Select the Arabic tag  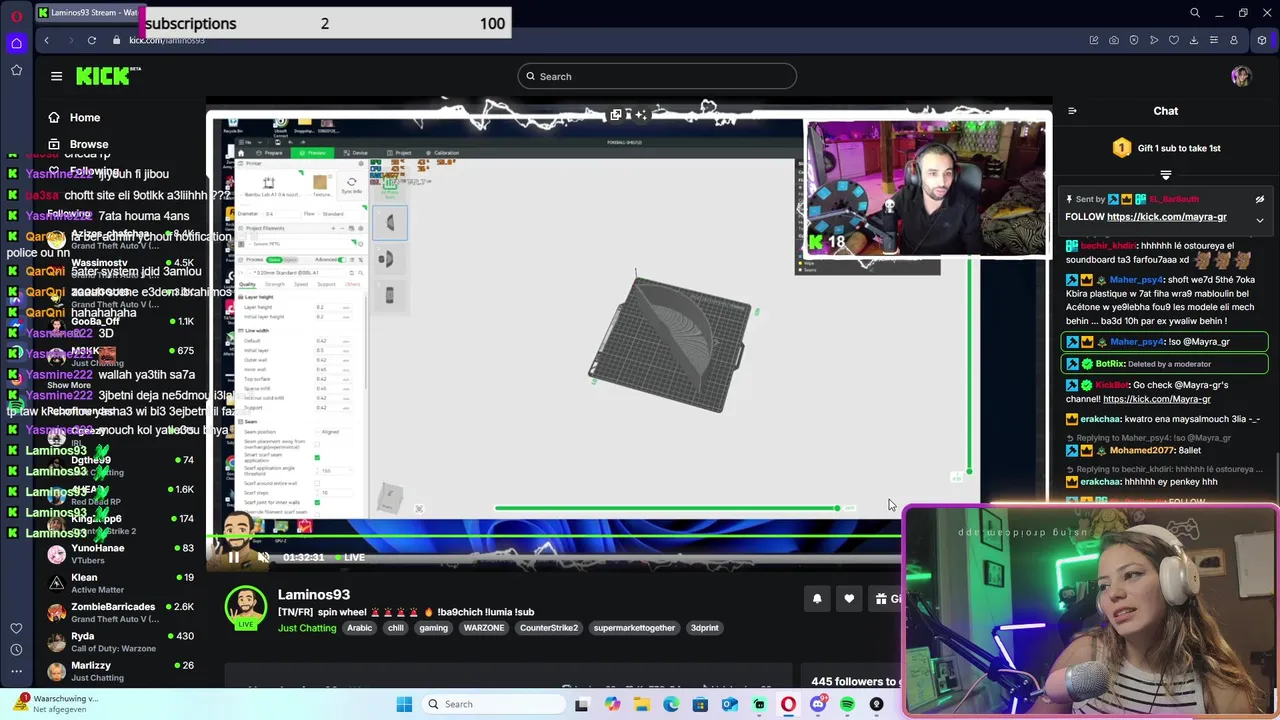pos(359,628)
